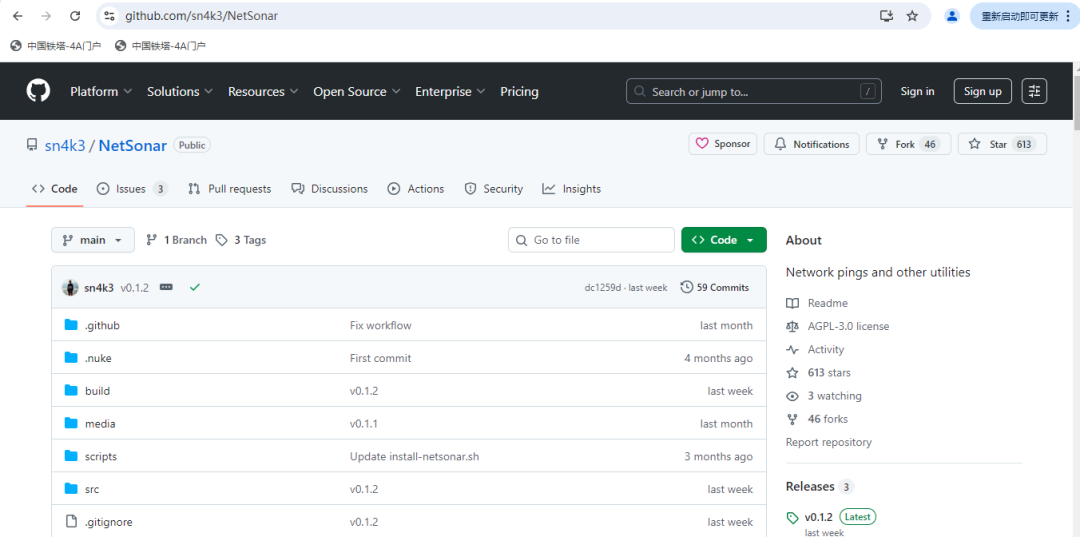Image resolution: width=1080 pixels, height=537 pixels.
Task: Click the browser restart-to-update button
Action: click(x=1024, y=16)
